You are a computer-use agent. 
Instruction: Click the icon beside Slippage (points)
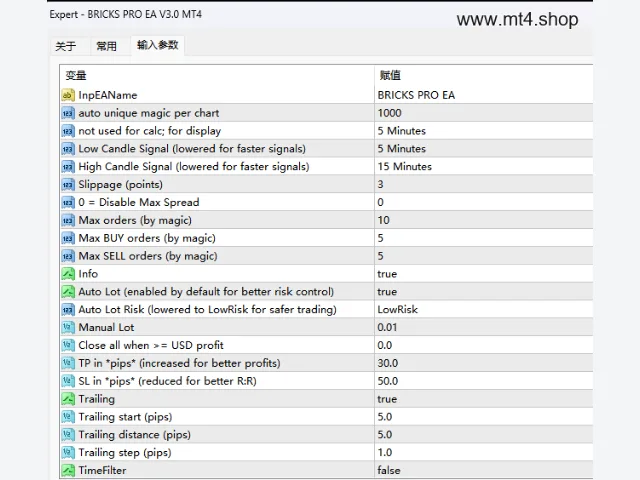click(x=68, y=184)
